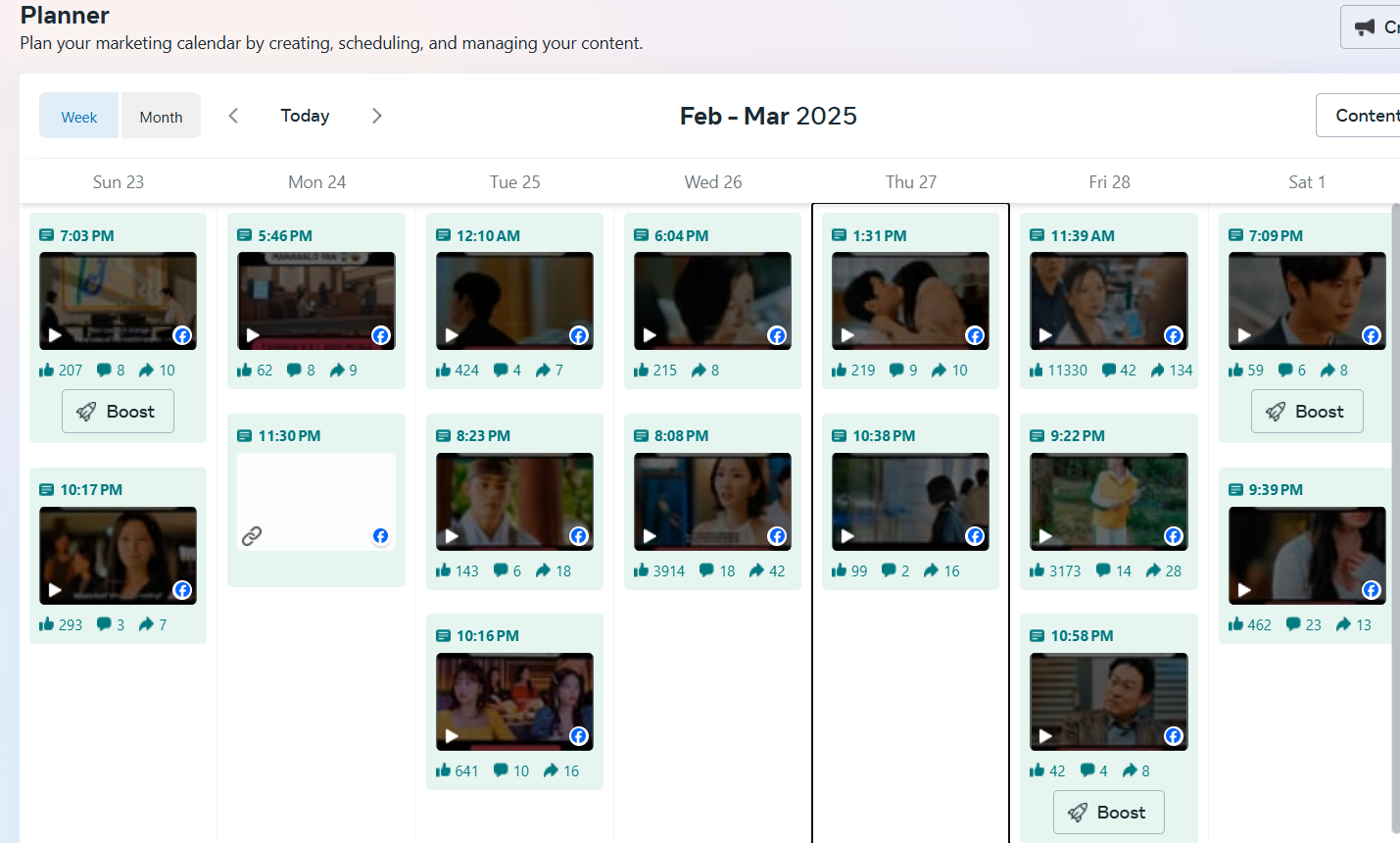Viewport: 1400px width, 843px height.
Task: Play the Tue 25 10:16 PM video
Action: (452, 736)
